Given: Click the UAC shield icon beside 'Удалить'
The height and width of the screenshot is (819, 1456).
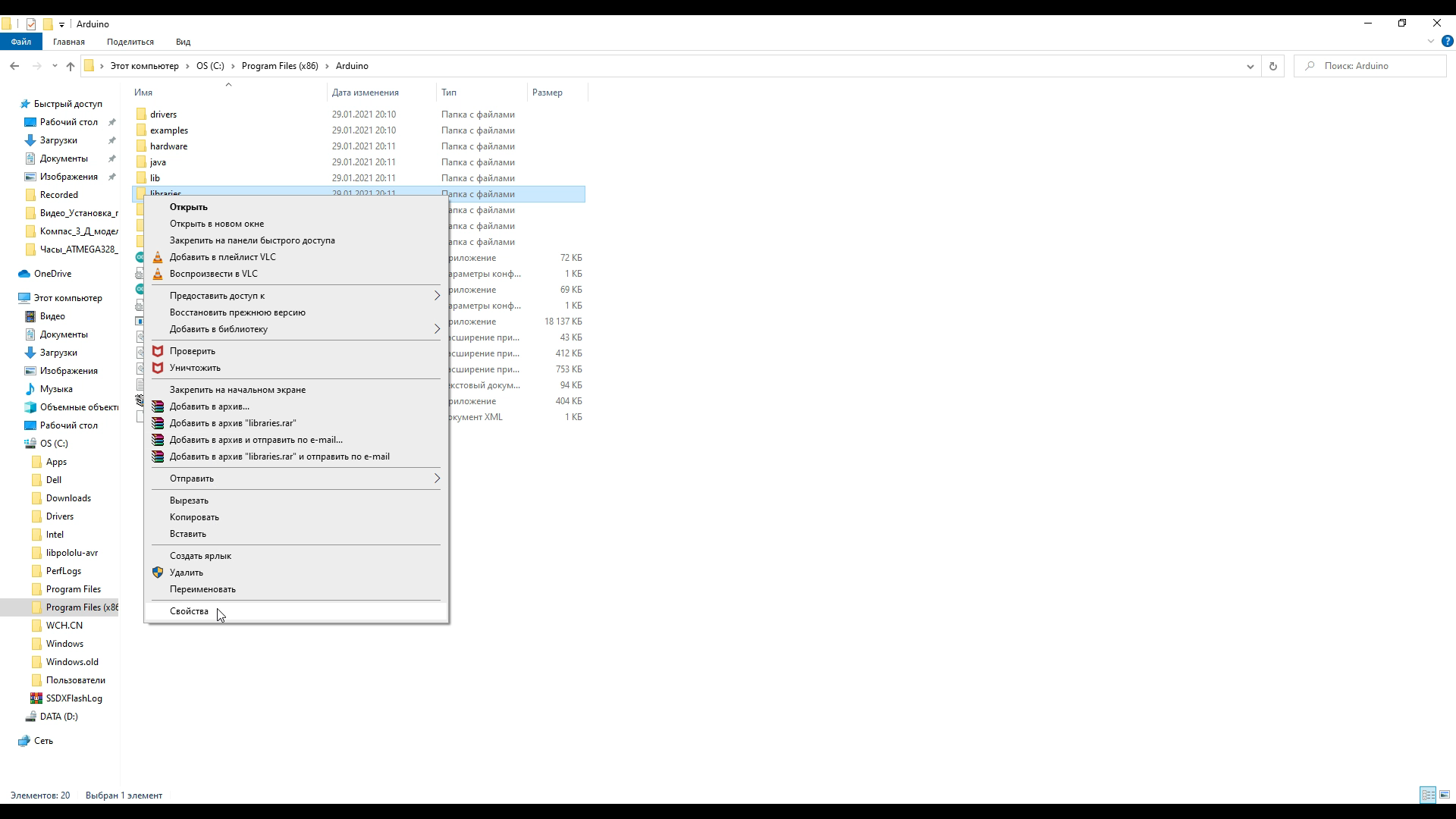Looking at the screenshot, I should 158,573.
